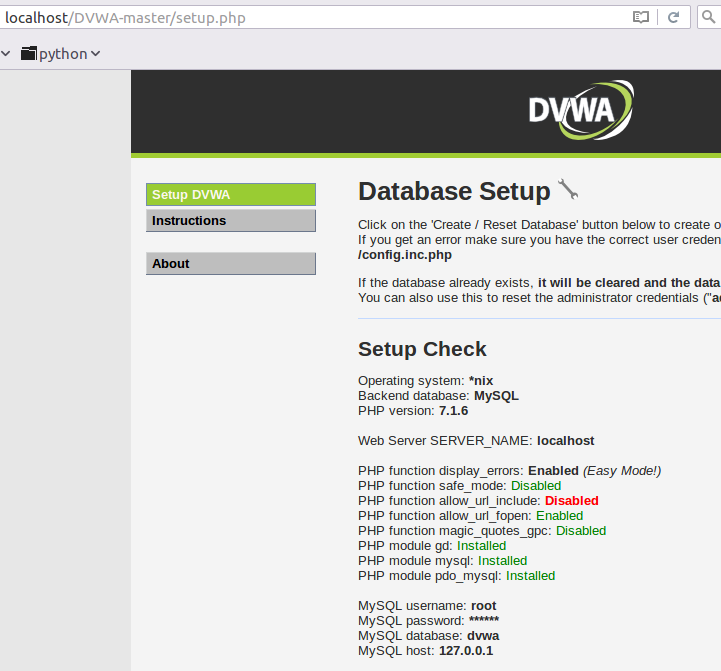Select the Setup DVWA menu item
Screen dimensions: 721x671
coord(231,195)
